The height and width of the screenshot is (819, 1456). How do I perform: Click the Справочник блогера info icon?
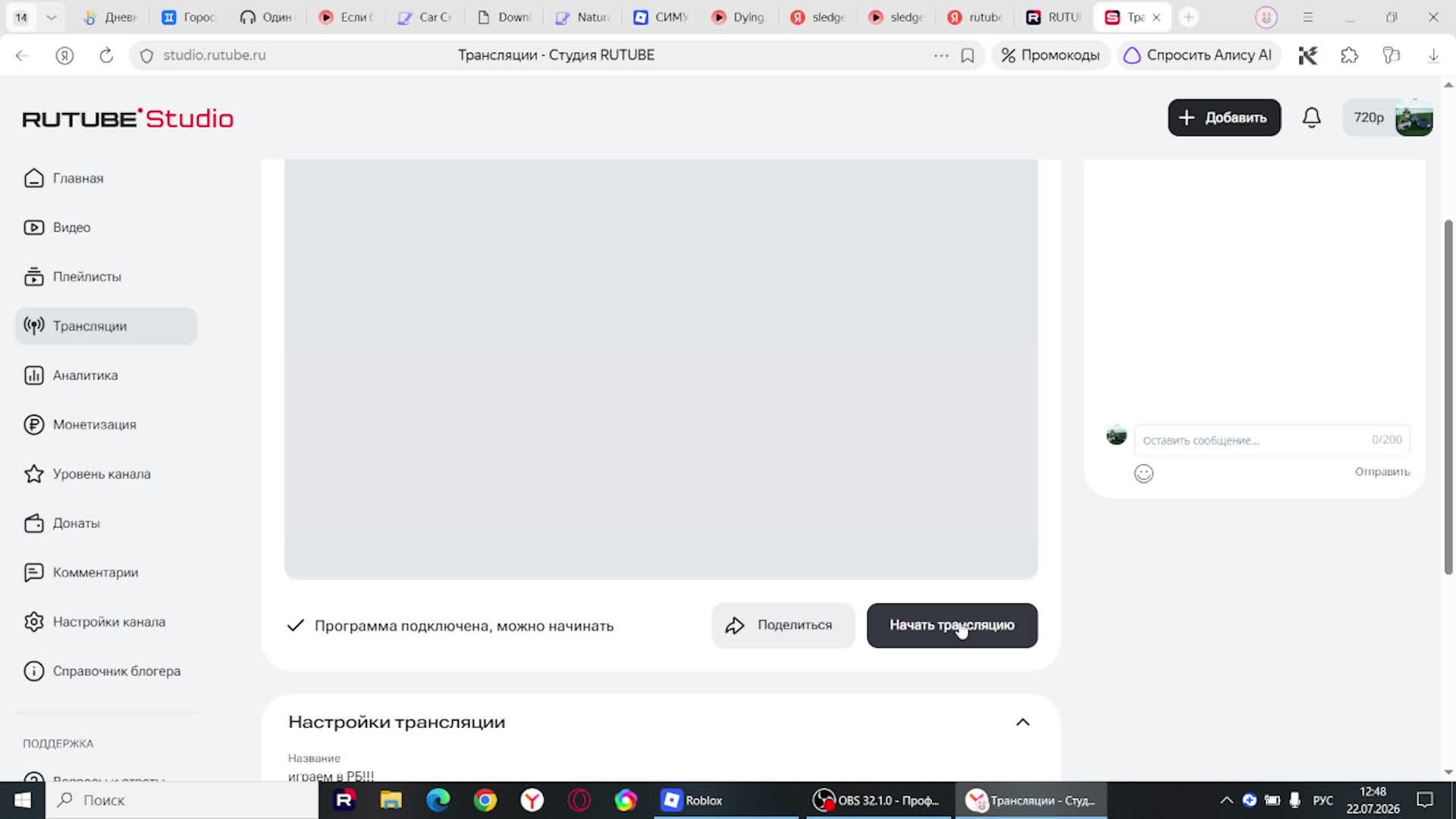click(x=34, y=671)
